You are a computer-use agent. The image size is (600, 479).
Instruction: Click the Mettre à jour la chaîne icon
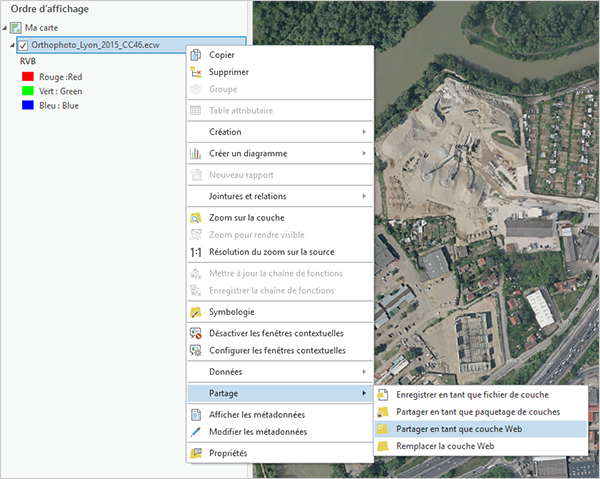click(196, 273)
